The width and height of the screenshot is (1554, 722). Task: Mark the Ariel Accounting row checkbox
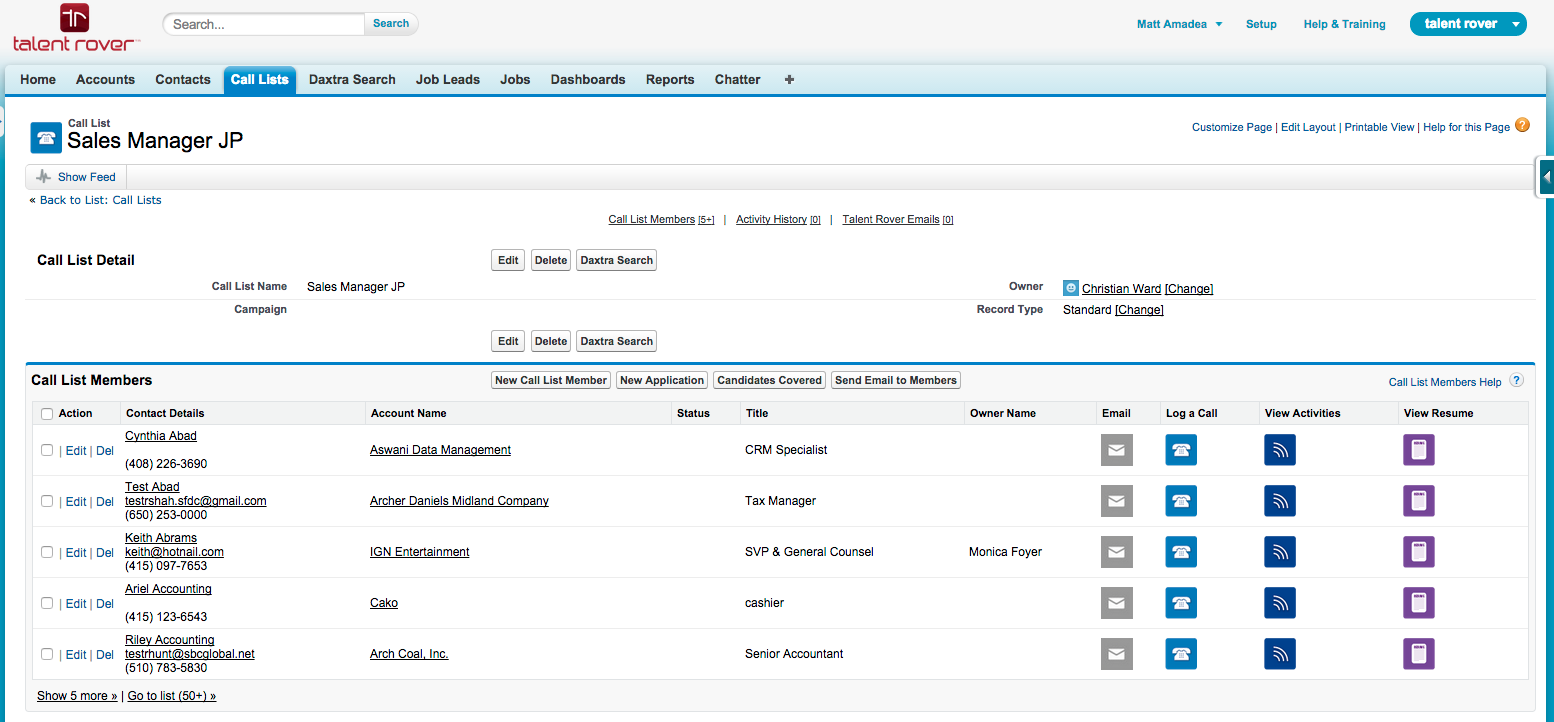(x=47, y=603)
